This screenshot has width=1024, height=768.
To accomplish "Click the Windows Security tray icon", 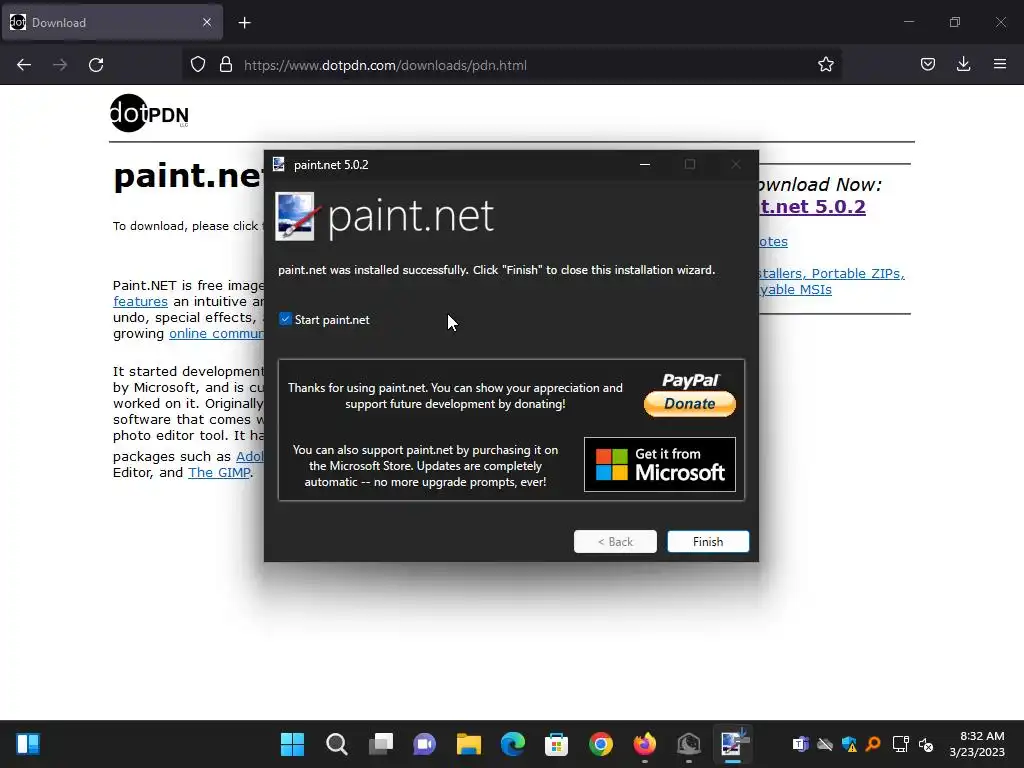I will click(849, 744).
